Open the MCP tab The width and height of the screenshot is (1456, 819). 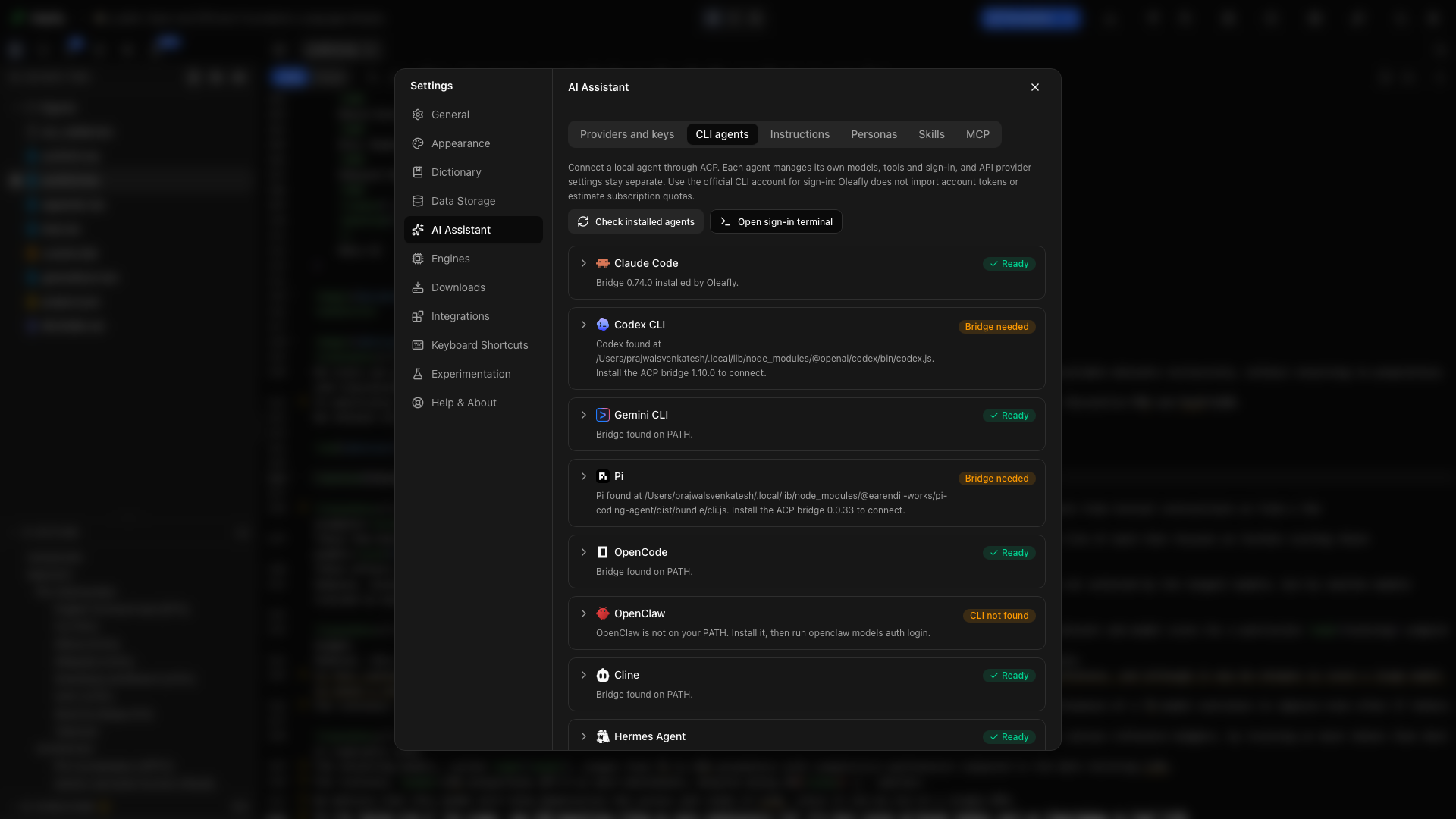(x=977, y=134)
